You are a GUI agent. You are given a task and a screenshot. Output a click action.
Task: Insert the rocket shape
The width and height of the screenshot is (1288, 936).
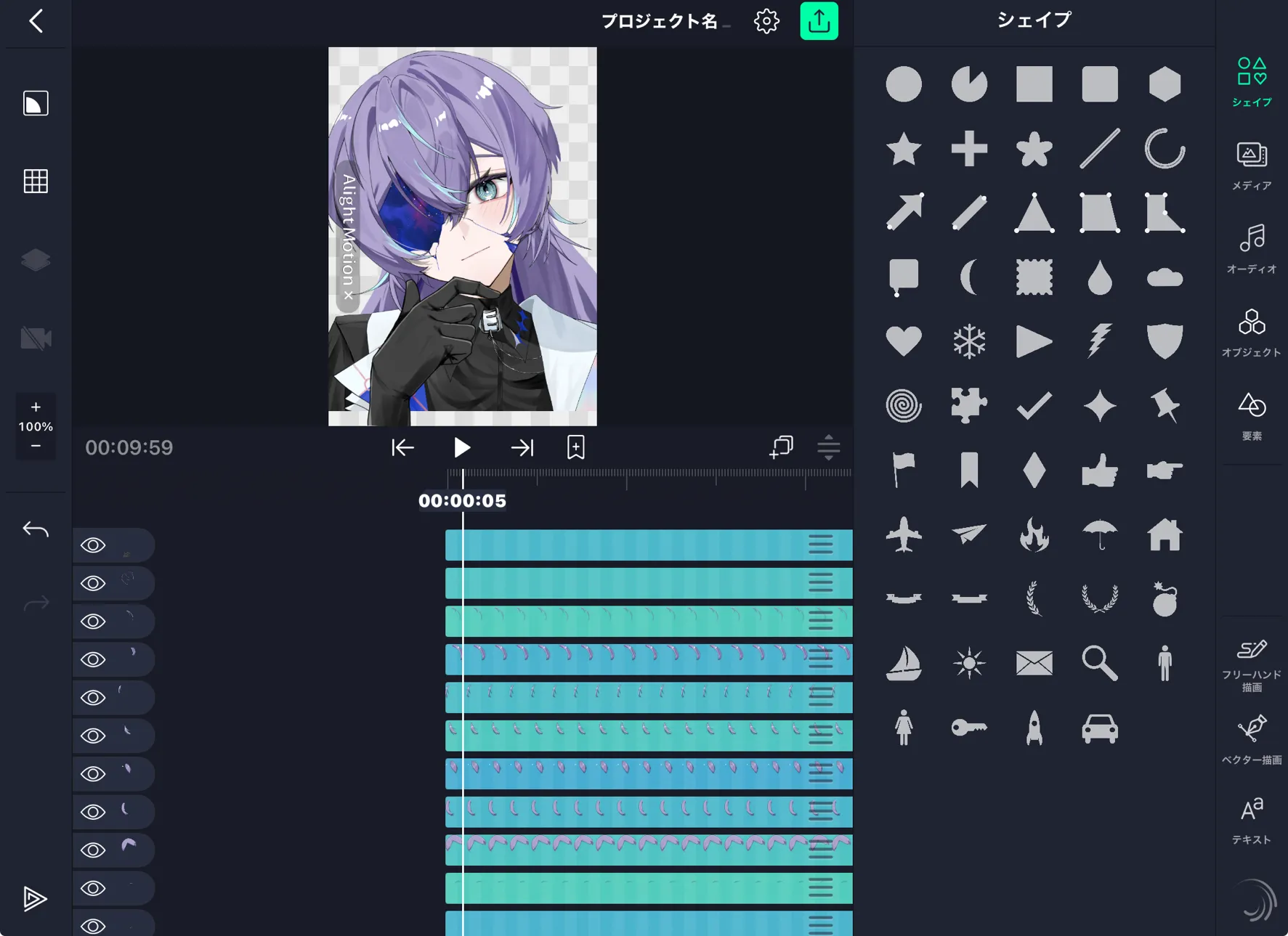point(1034,727)
